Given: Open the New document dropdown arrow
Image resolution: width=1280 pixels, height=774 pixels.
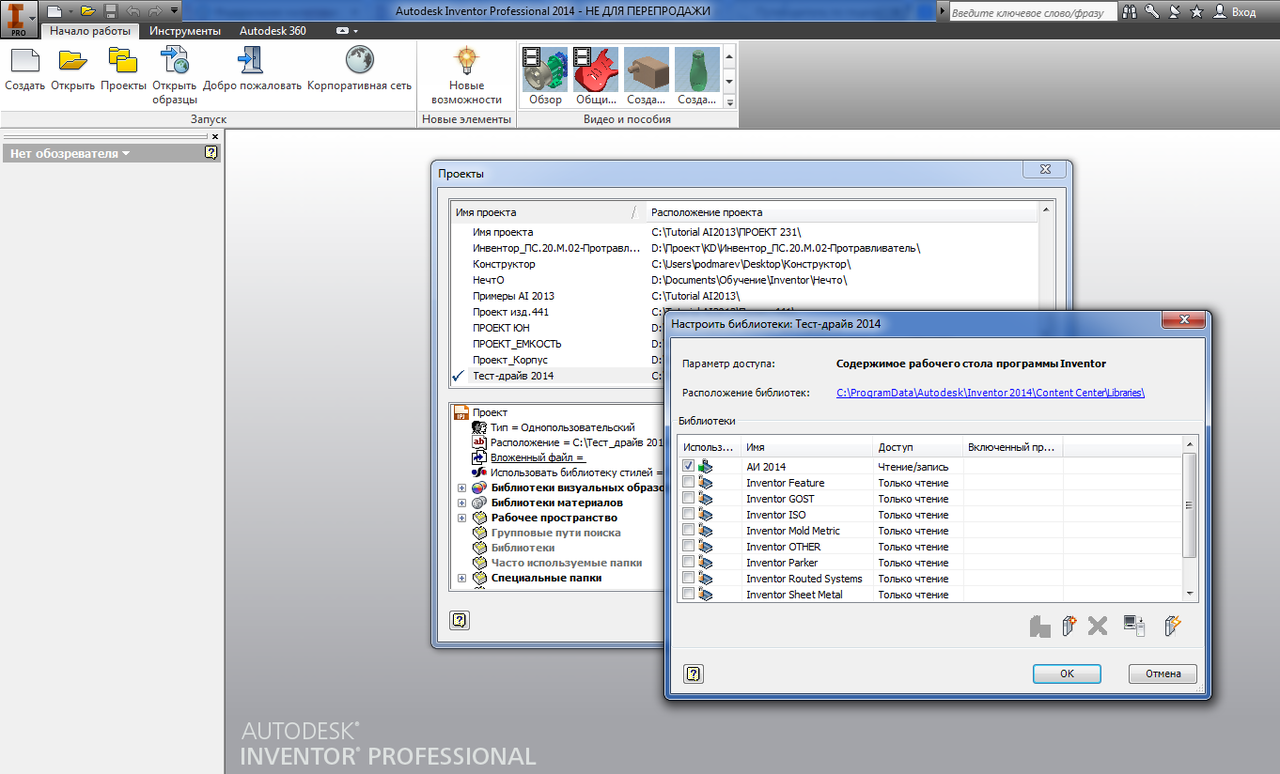Looking at the screenshot, I should point(69,11).
